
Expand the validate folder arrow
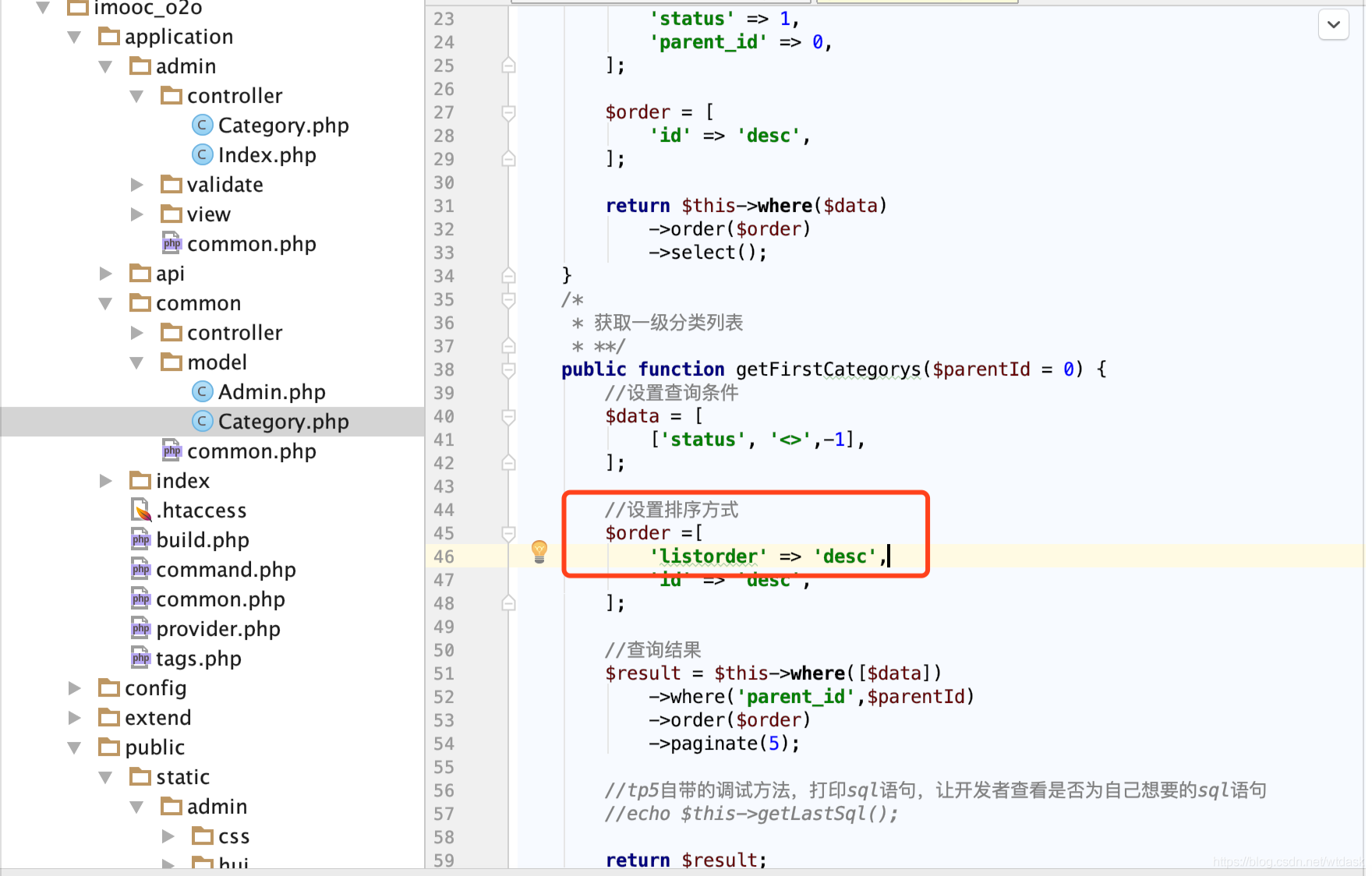coord(137,185)
